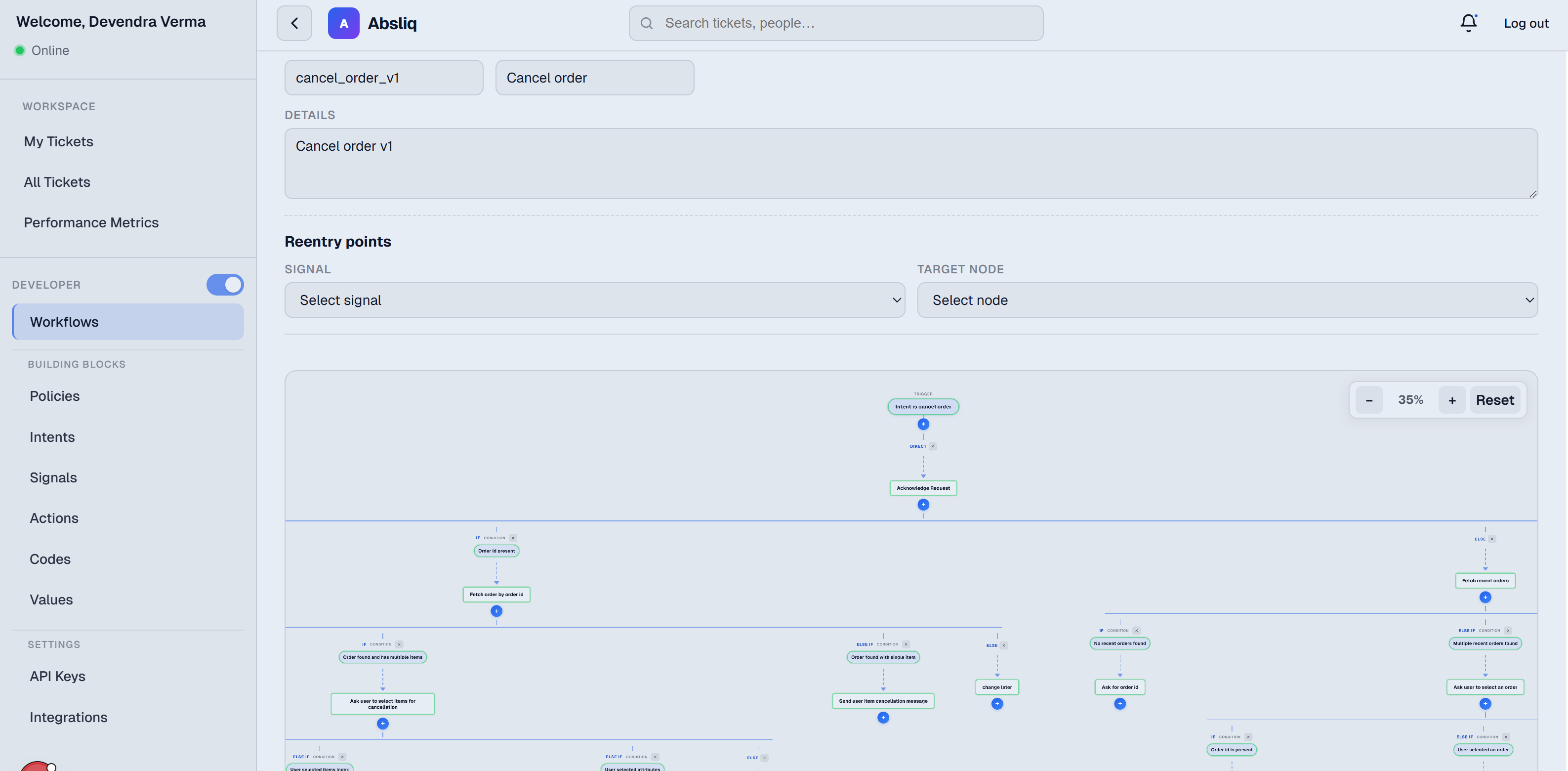Add node after Fetch recent orders
This screenshot has height=771, width=1568.
[x=1485, y=598]
